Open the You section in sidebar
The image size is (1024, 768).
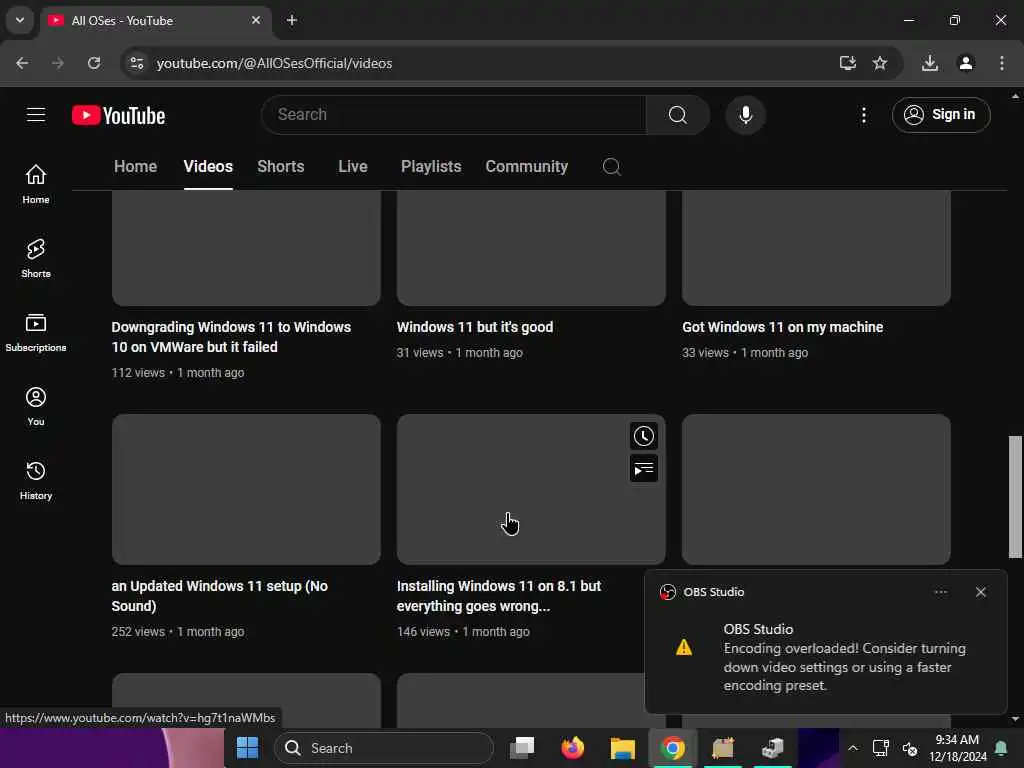point(36,406)
